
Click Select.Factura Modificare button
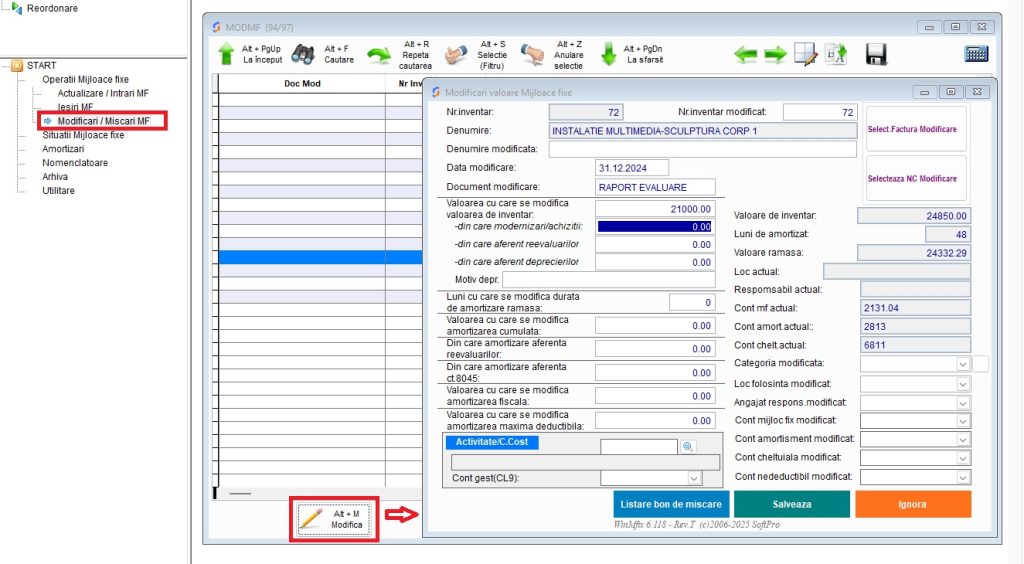tap(916, 129)
